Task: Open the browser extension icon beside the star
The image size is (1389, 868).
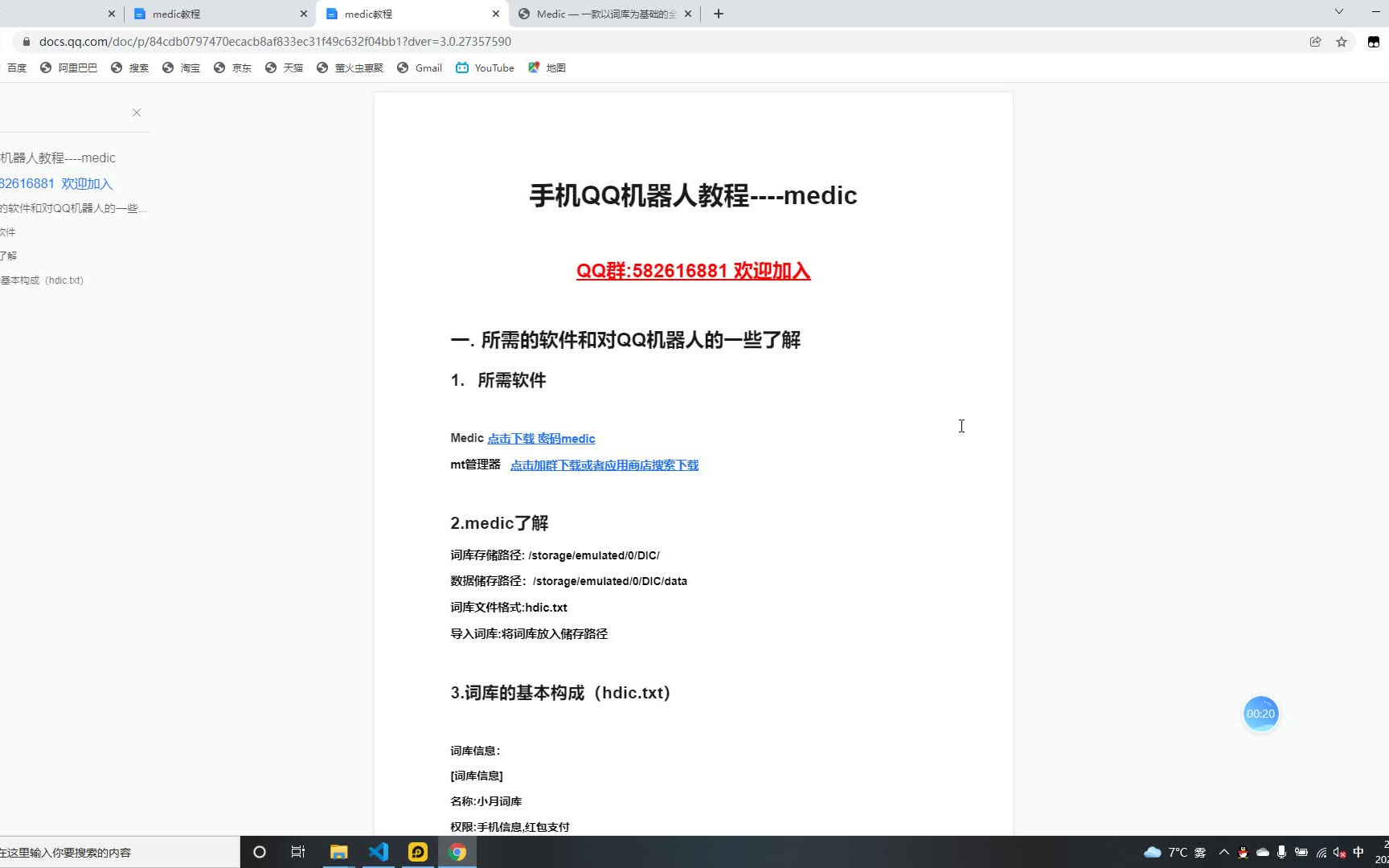Action: click(x=1374, y=42)
